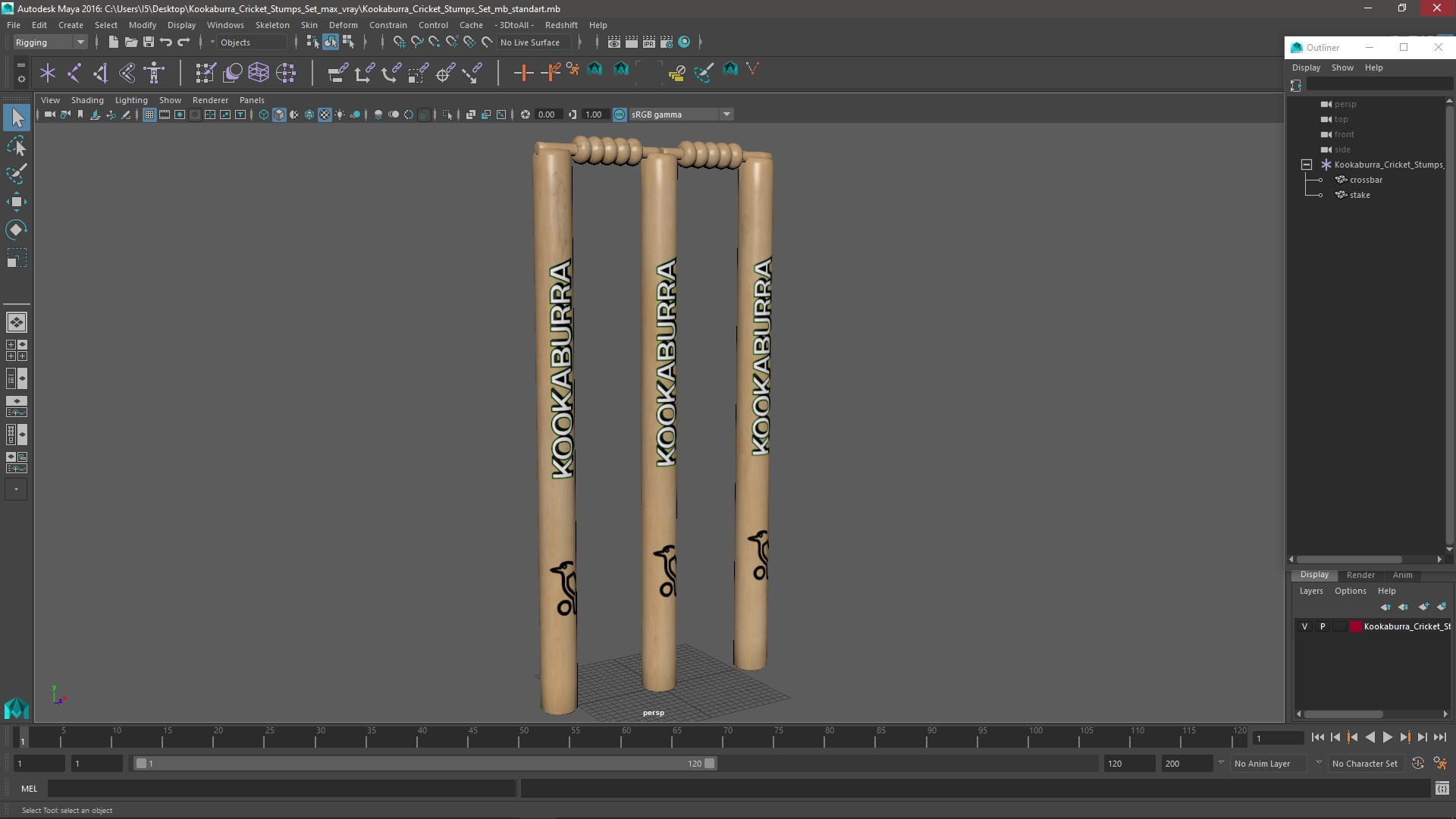1456x819 pixels.
Task: Click play backwards button
Action: pos(1370,737)
